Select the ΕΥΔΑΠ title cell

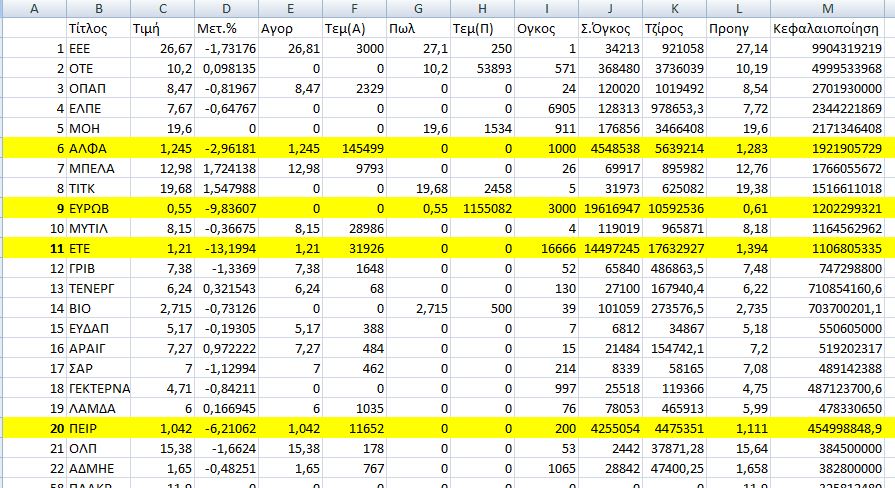99,328
